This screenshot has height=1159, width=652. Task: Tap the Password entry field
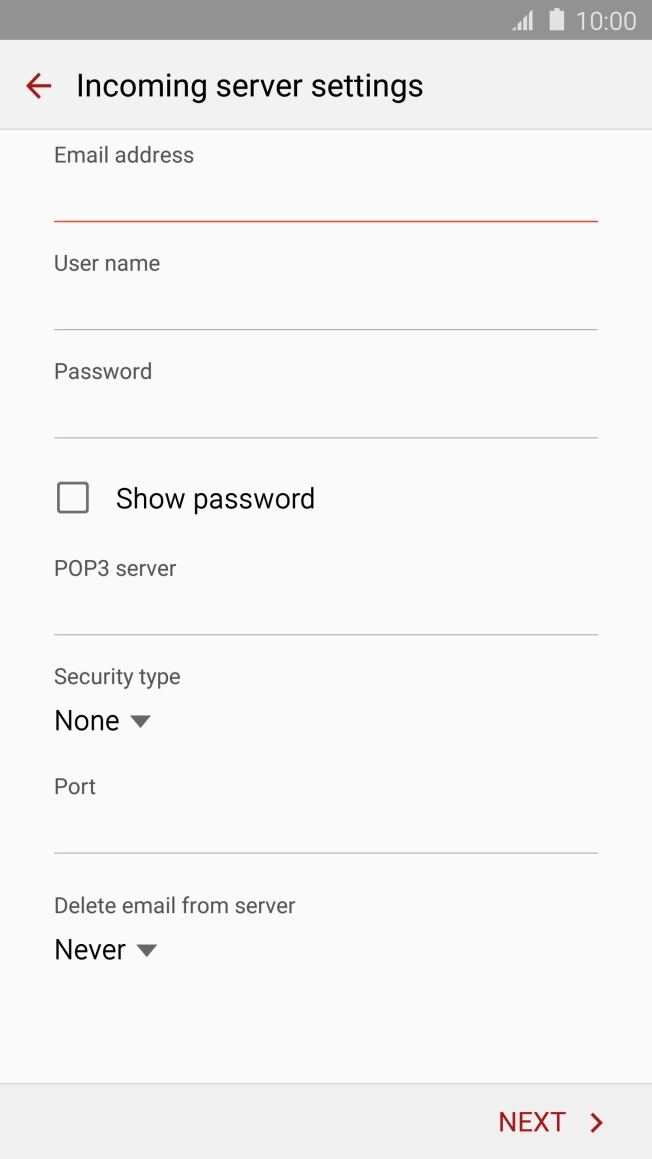point(325,414)
